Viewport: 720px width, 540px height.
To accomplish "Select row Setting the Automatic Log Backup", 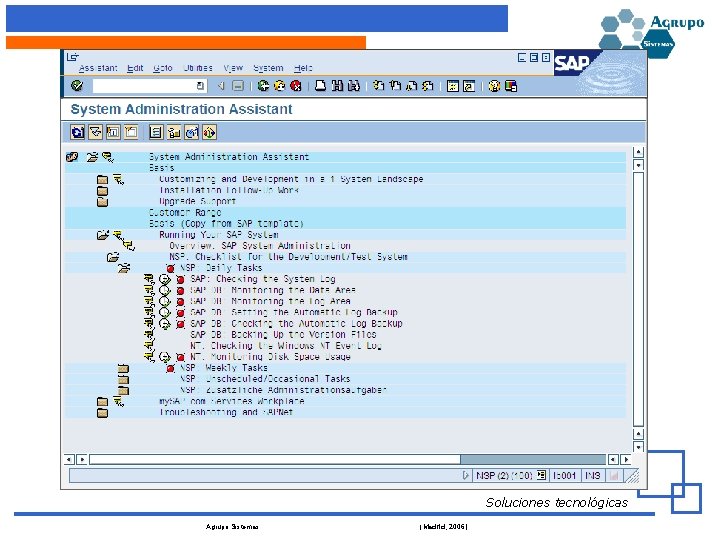I will click(x=294, y=313).
